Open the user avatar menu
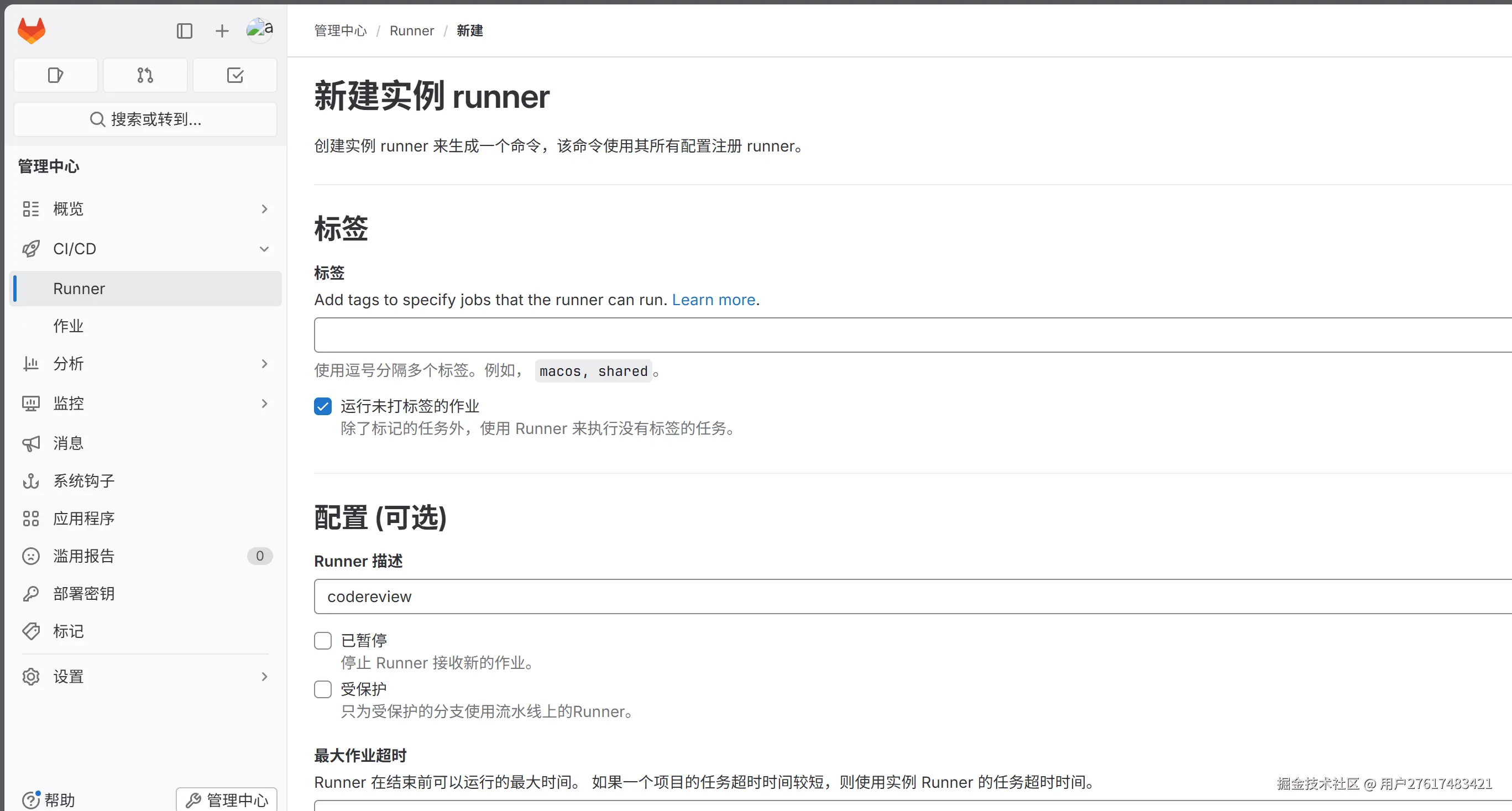The width and height of the screenshot is (1512, 811). (259, 29)
